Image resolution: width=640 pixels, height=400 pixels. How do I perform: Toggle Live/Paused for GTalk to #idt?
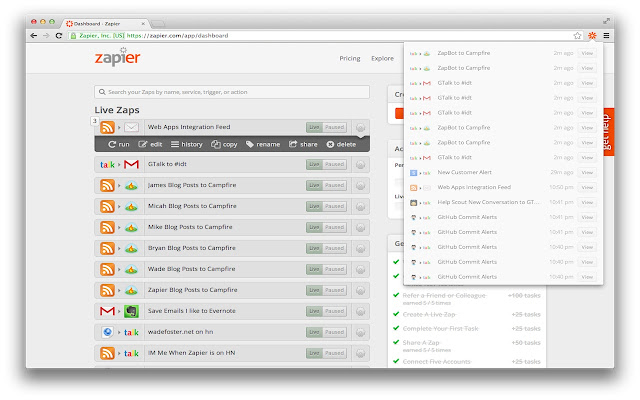327,164
